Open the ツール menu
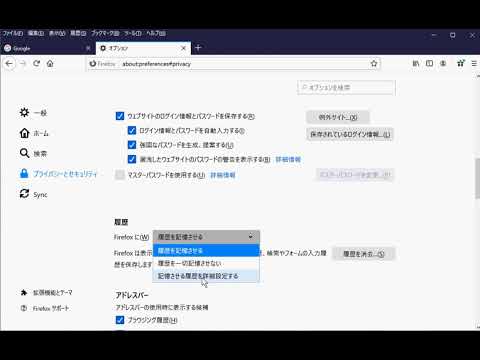The height and width of the screenshot is (360, 480). pos(133,33)
